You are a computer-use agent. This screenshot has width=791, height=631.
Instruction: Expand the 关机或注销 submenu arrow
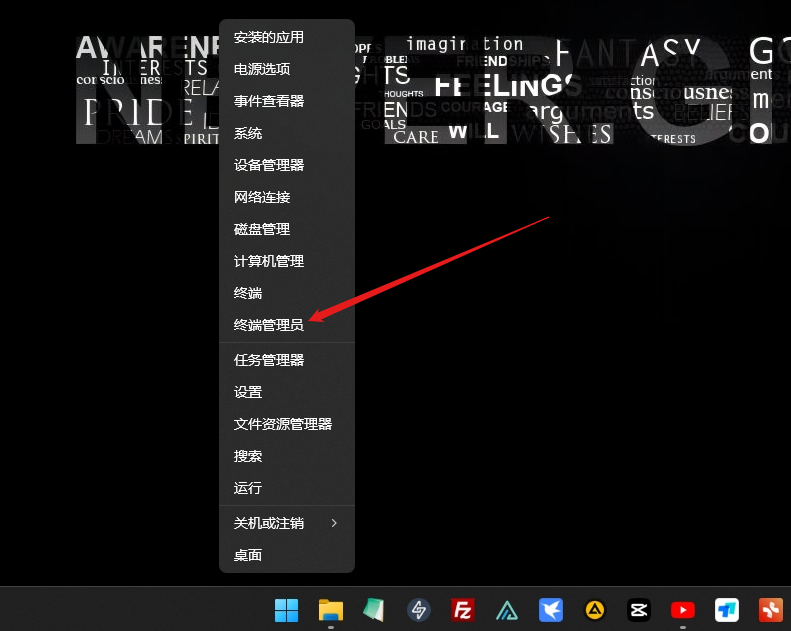click(x=334, y=523)
